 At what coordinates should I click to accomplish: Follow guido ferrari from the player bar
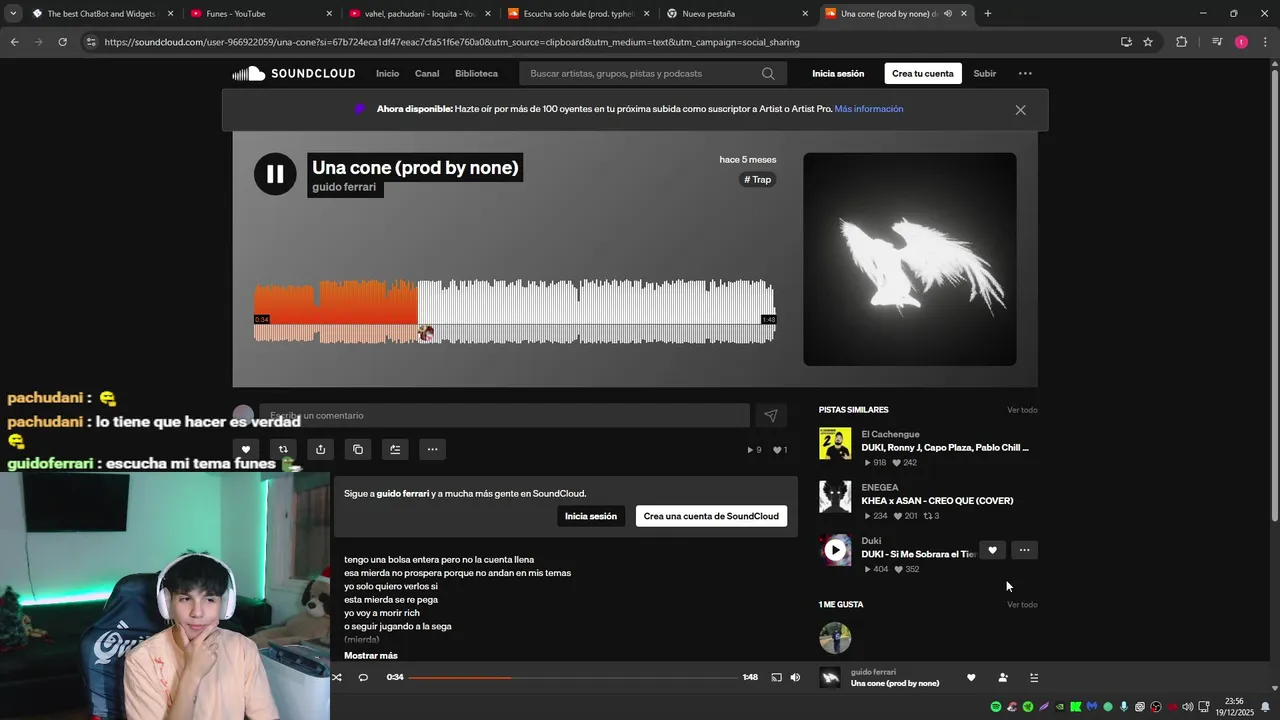pos(1003,677)
